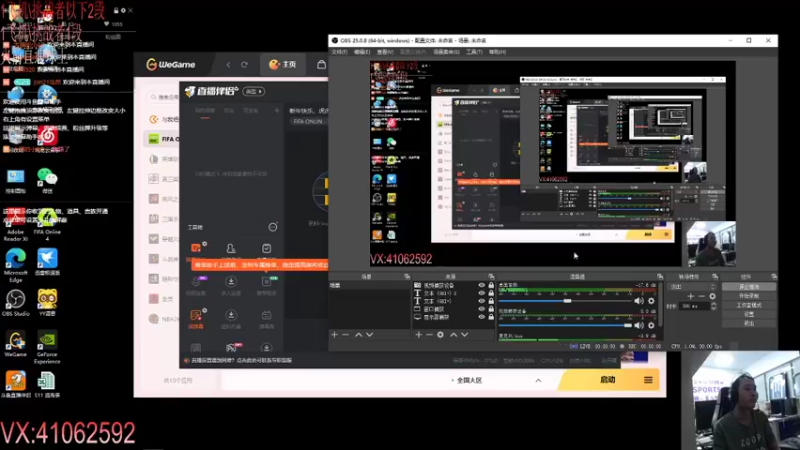Click Studio Mode button in OBS

(748, 305)
